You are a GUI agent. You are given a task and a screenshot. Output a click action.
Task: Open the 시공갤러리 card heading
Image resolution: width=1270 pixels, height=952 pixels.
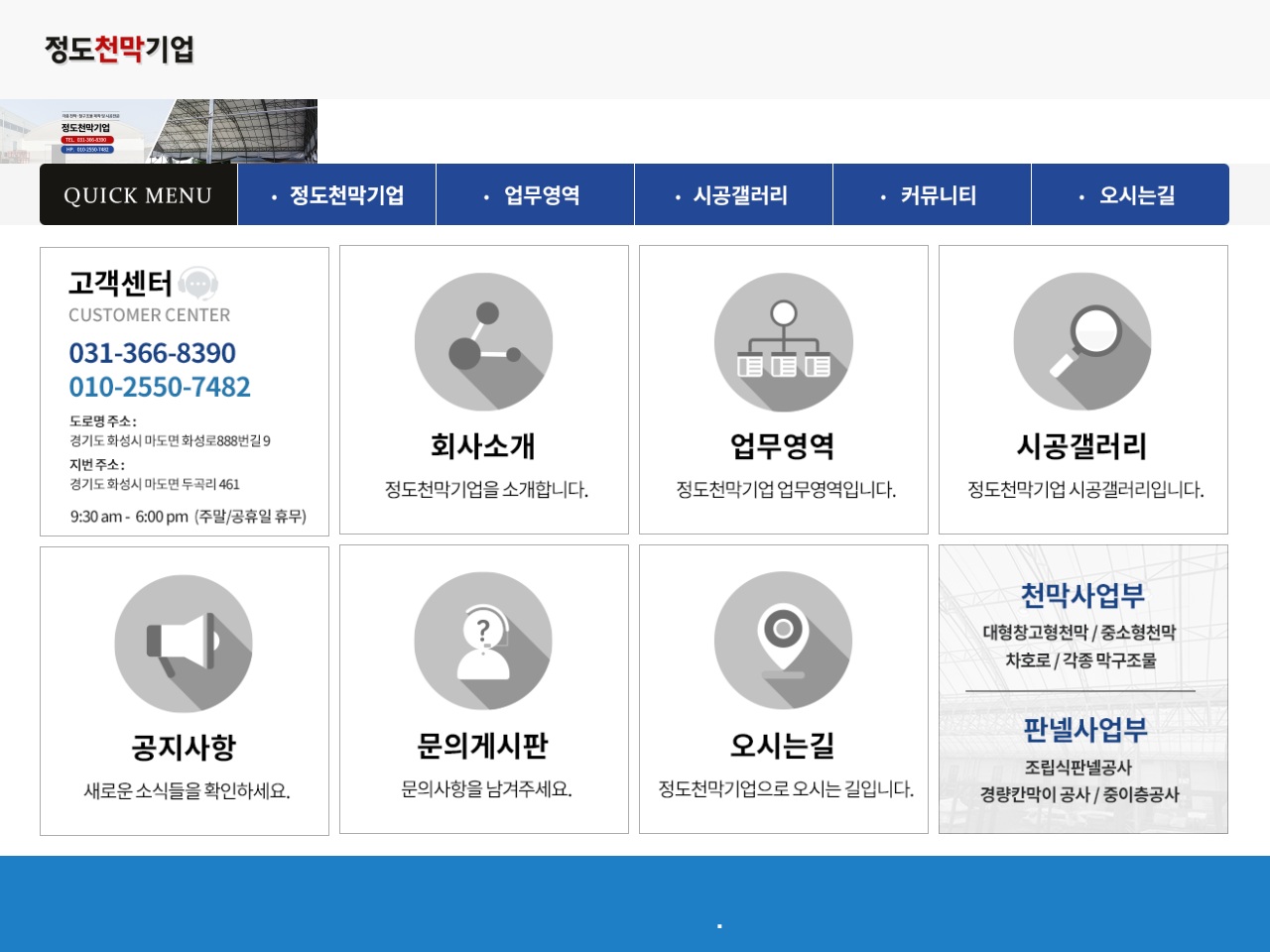[x=1082, y=446]
